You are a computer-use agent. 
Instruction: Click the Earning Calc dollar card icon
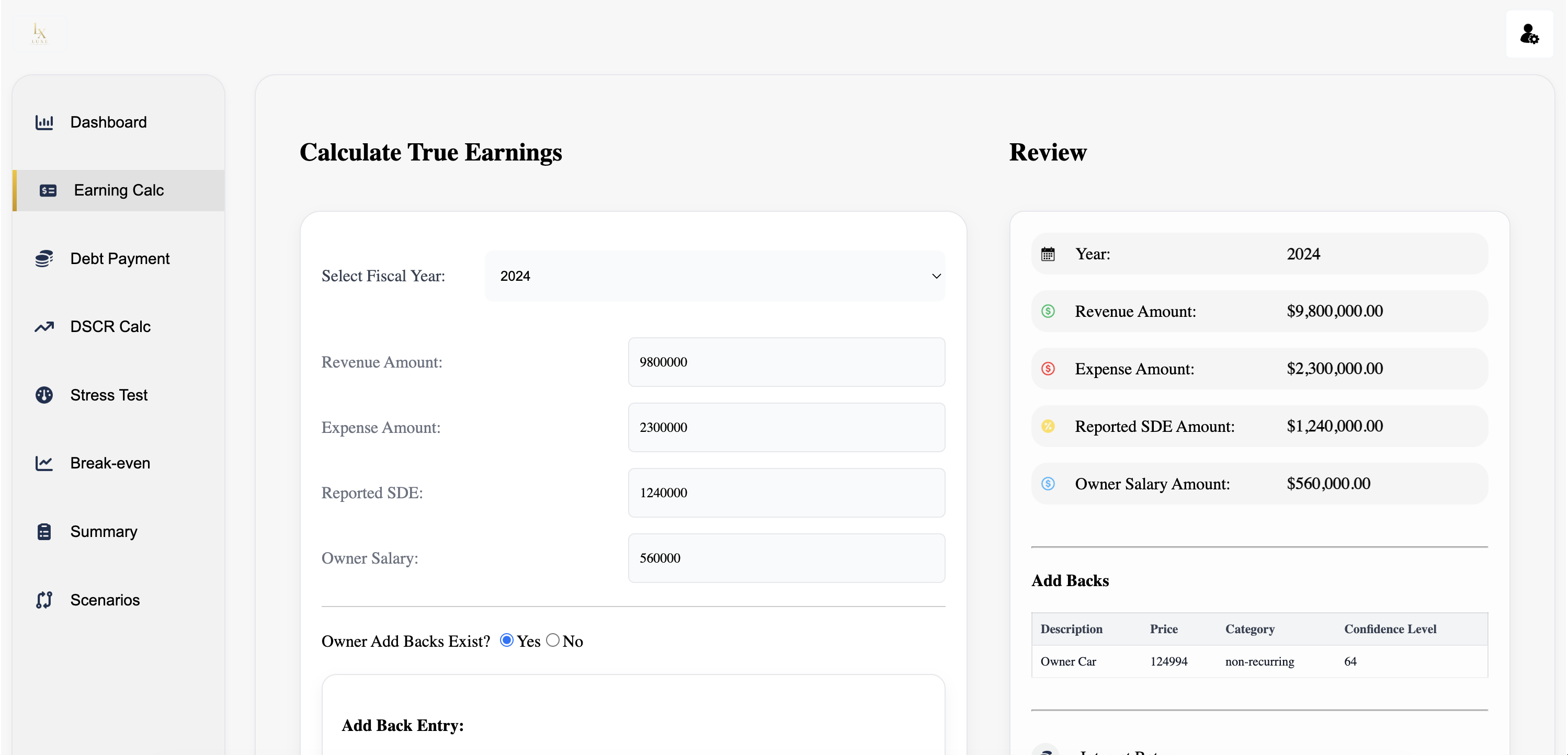48,190
